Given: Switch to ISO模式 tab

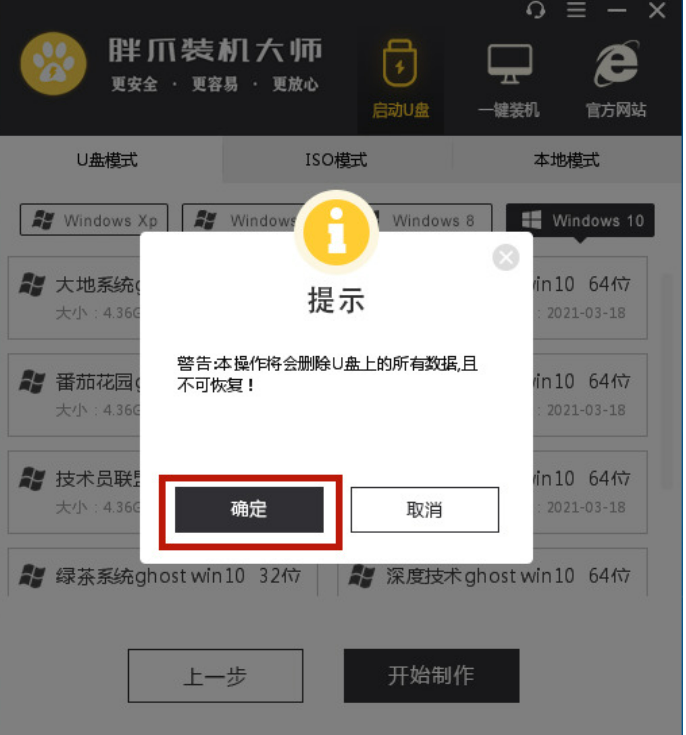Looking at the screenshot, I should tap(336, 160).
